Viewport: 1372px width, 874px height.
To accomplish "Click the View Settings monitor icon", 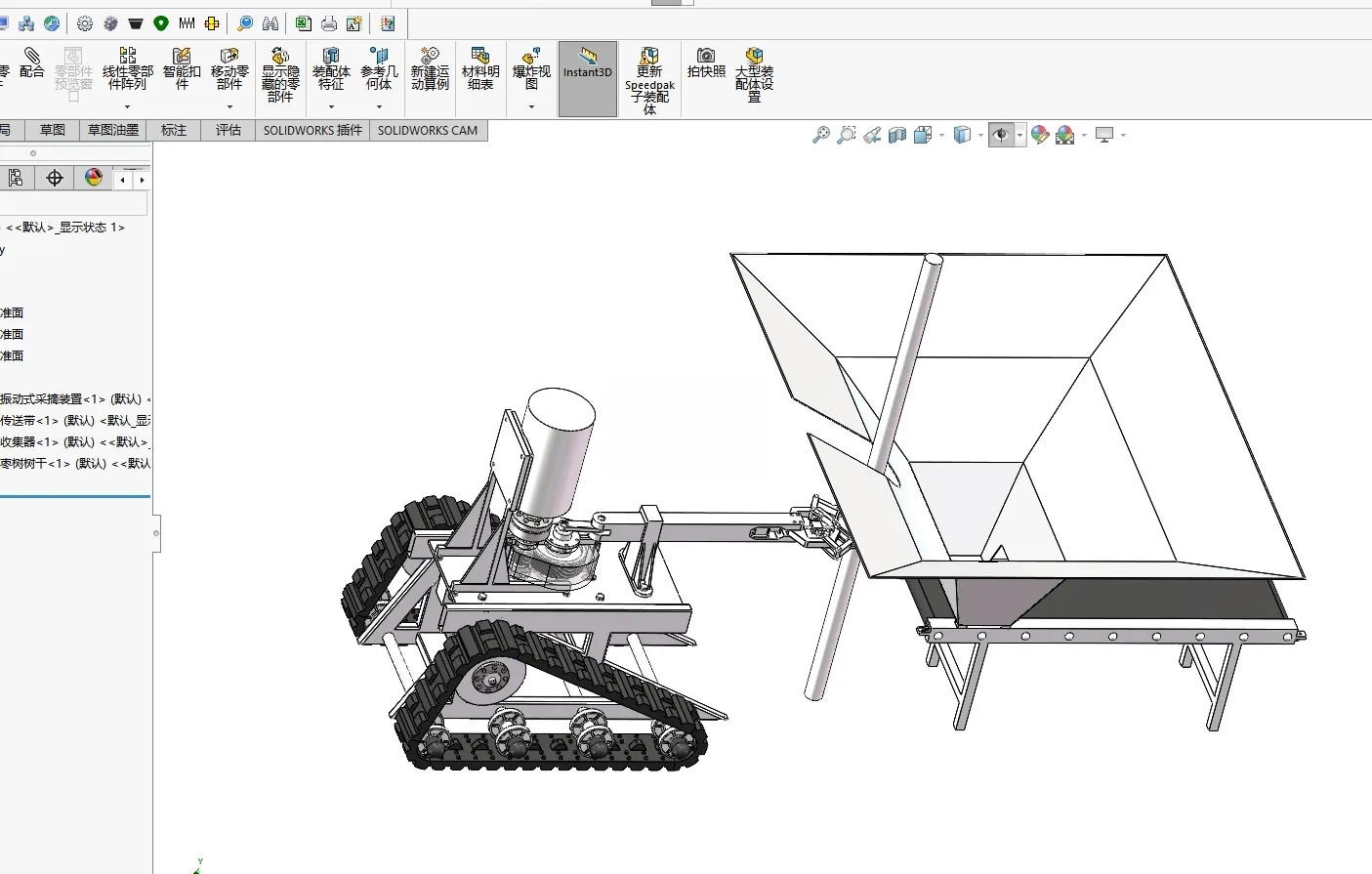I will click(x=1104, y=135).
